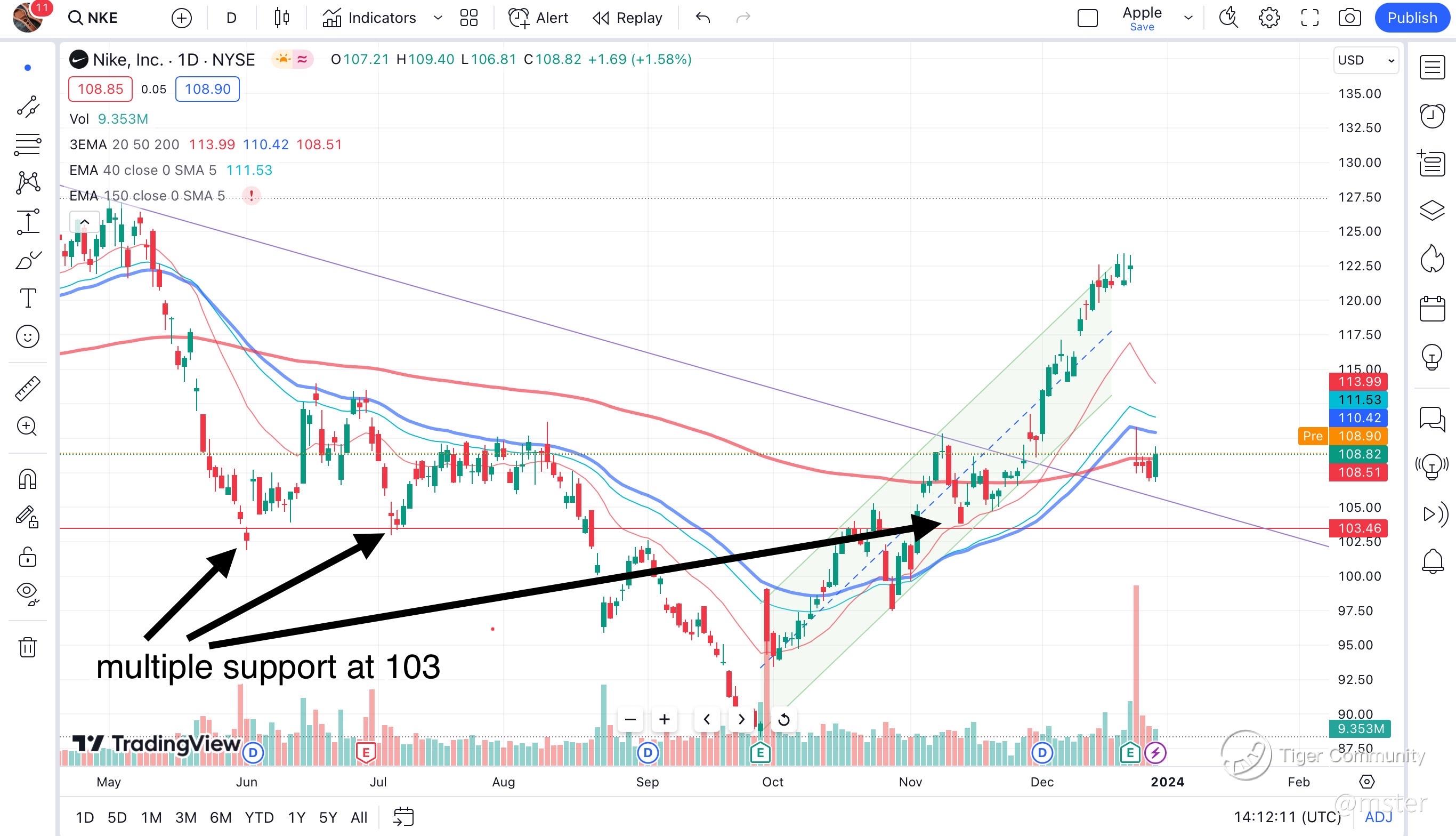Select the trend line drawing tool
The width and height of the screenshot is (1456, 836).
(28, 107)
